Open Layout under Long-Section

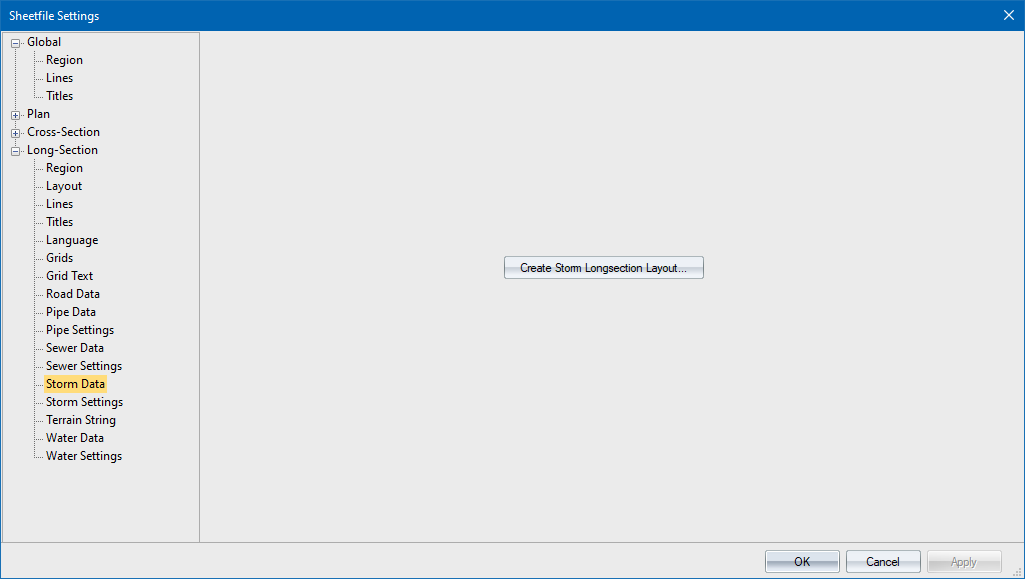[x=64, y=186]
